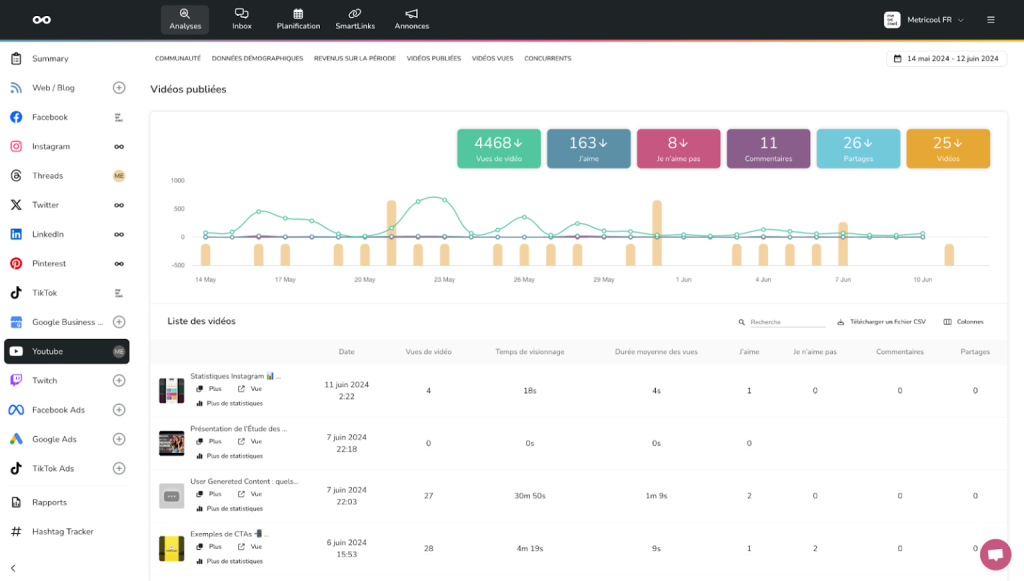The height and width of the screenshot is (581, 1024).
Task: Select the Données Démographiques tab
Action: pos(257,59)
